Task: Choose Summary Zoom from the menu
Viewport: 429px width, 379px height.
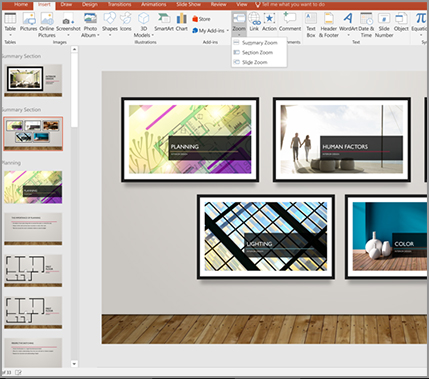Action: click(x=259, y=43)
